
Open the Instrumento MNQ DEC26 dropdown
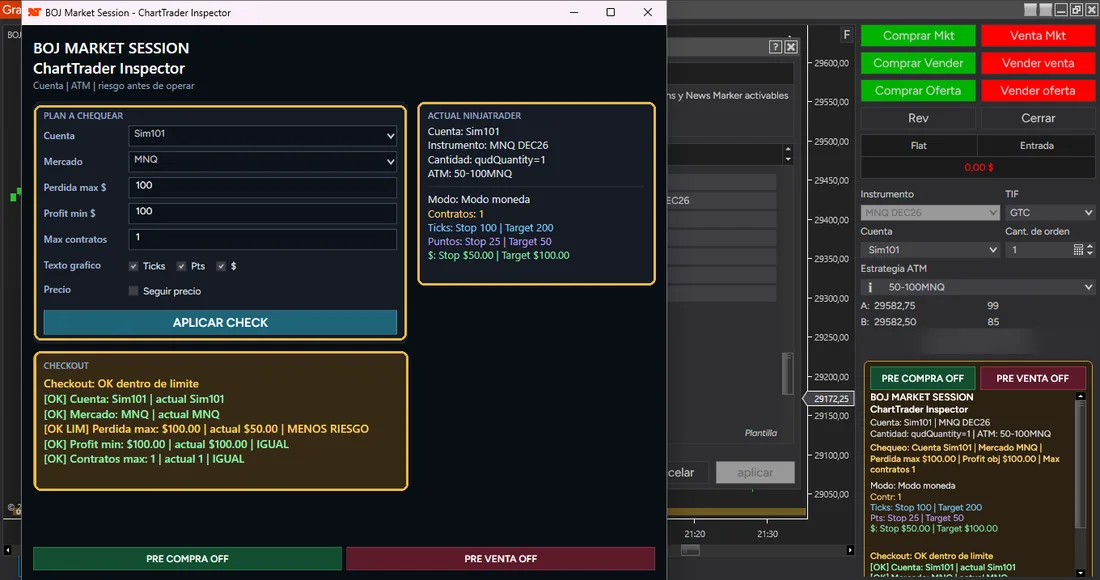coord(930,213)
